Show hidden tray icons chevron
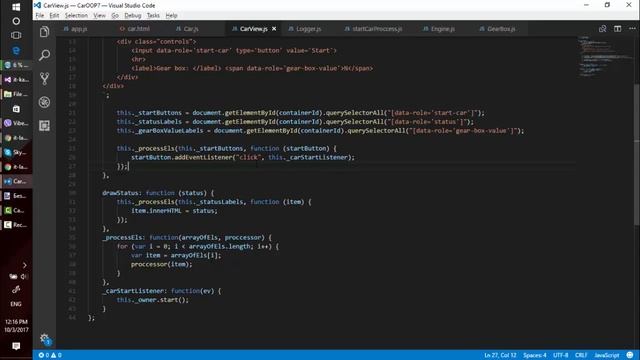The width and height of the screenshot is (640, 360). pyautogui.click(x=24, y=265)
